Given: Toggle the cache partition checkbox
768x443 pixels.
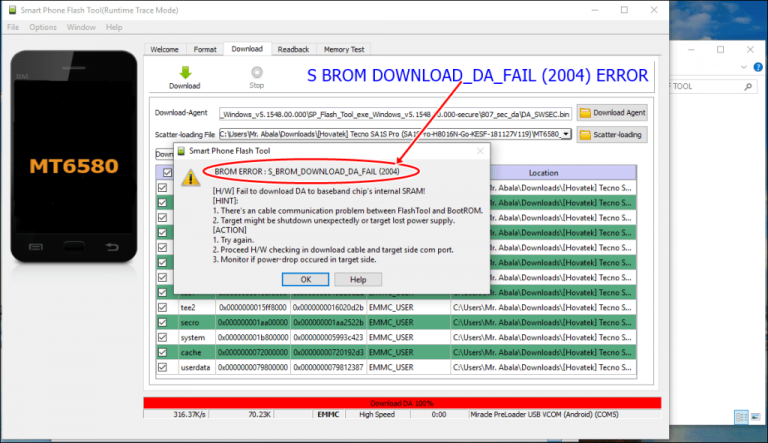Looking at the screenshot, I should pyautogui.click(x=163, y=353).
